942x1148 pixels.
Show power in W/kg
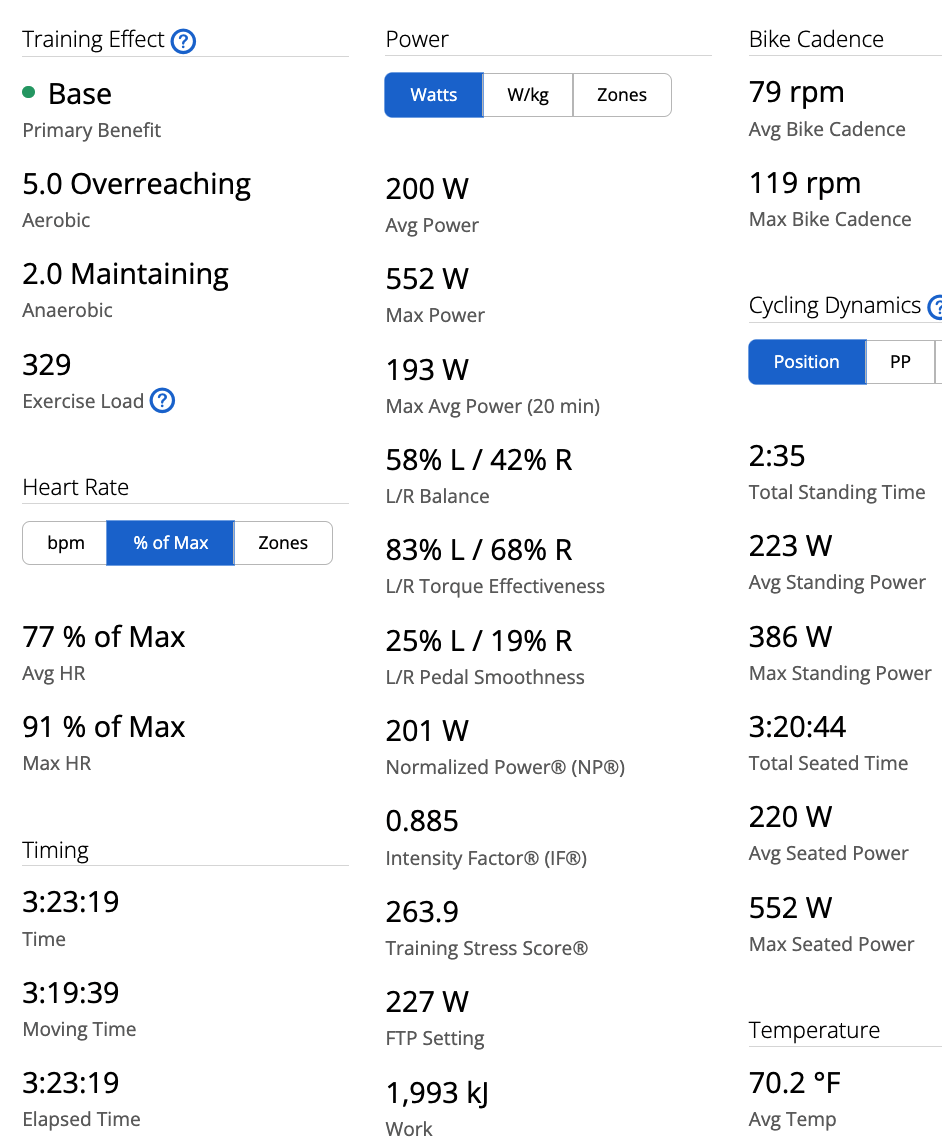(527, 95)
